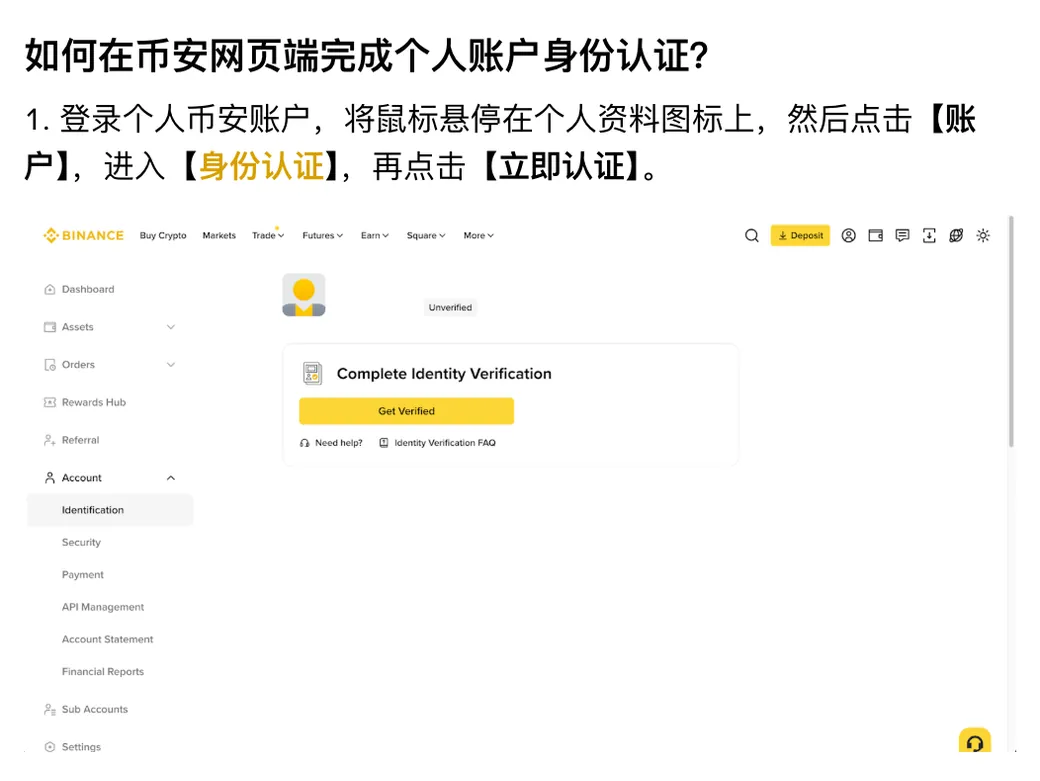
Task: Expand the Orders section chevron
Action: tap(170, 365)
